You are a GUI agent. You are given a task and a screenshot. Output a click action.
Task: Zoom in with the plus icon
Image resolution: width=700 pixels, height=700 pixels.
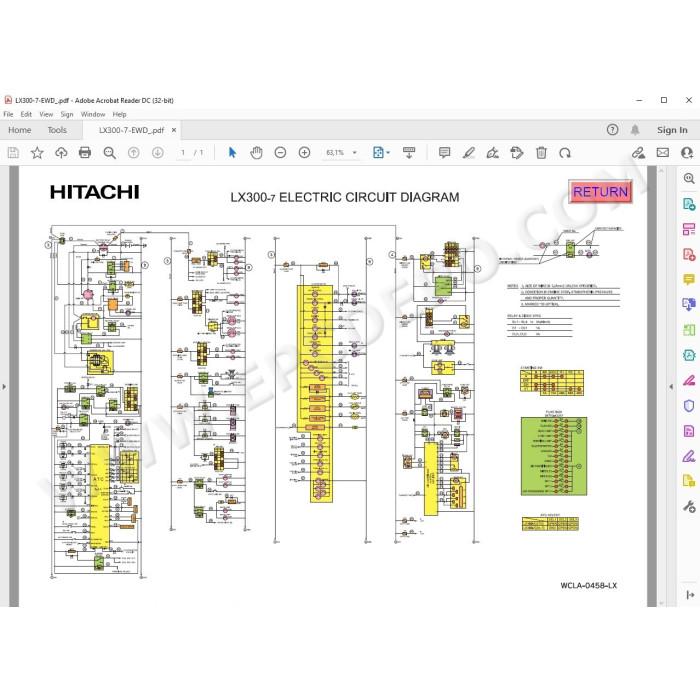pyautogui.click(x=304, y=153)
